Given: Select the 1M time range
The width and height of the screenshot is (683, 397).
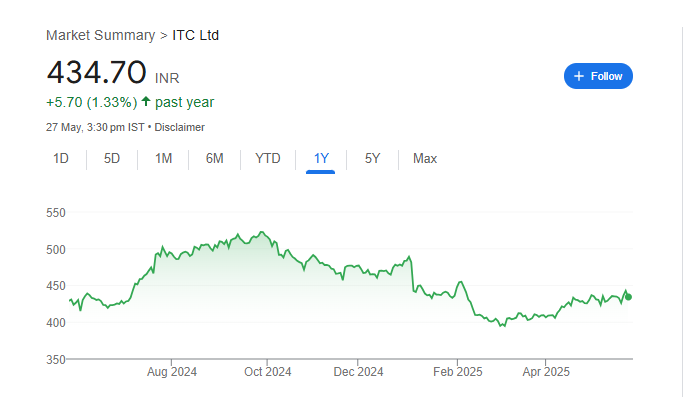Looking at the screenshot, I should pos(163,158).
